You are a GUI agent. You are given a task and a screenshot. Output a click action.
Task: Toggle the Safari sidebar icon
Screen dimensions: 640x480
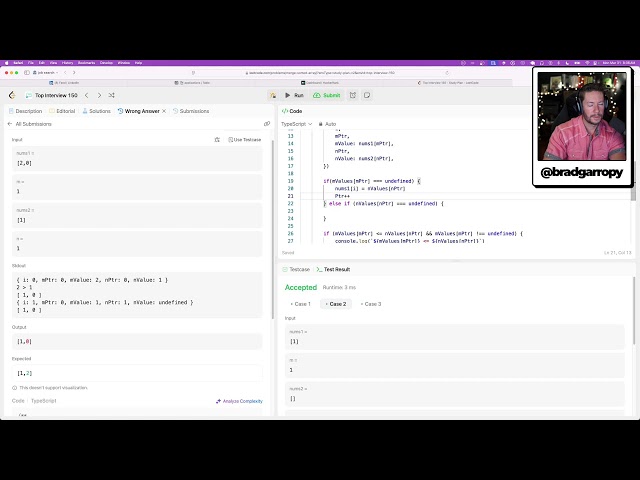click(27, 73)
